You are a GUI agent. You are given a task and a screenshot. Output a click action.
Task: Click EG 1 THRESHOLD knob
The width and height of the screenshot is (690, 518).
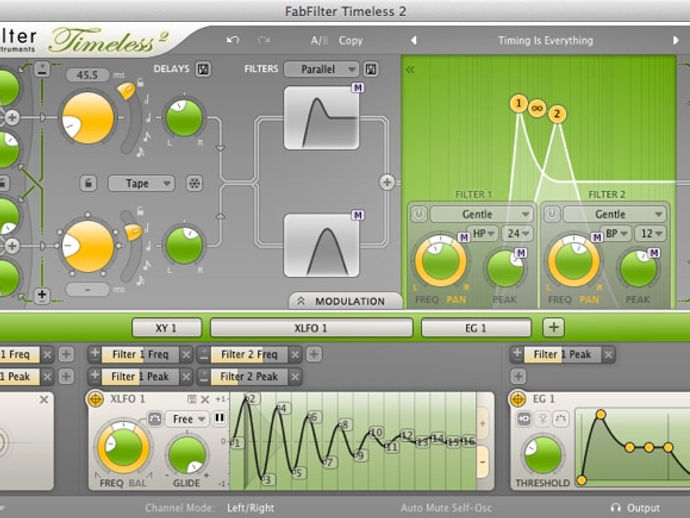click(543, 455)
